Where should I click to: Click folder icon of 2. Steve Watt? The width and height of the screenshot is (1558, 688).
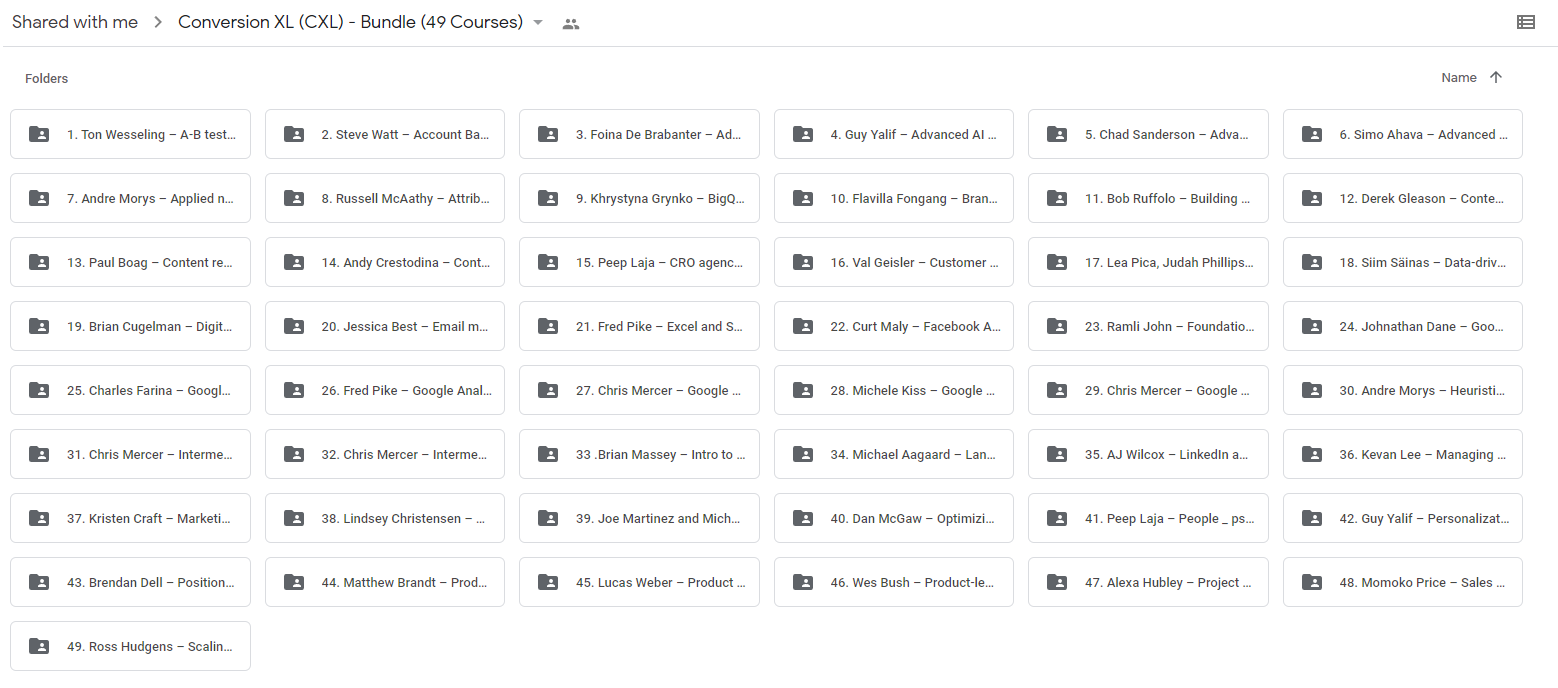294,134
